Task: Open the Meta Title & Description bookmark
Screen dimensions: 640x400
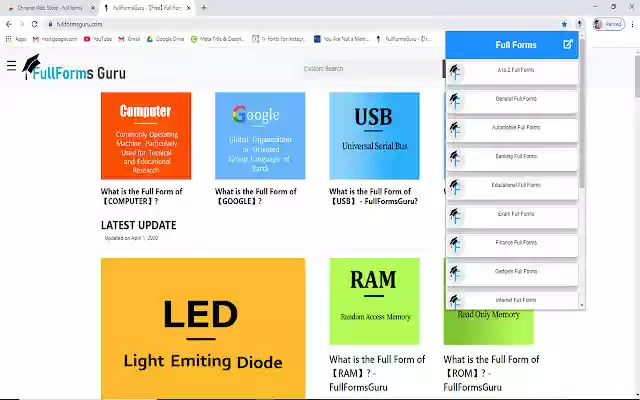Action: (x=218, y=39)
